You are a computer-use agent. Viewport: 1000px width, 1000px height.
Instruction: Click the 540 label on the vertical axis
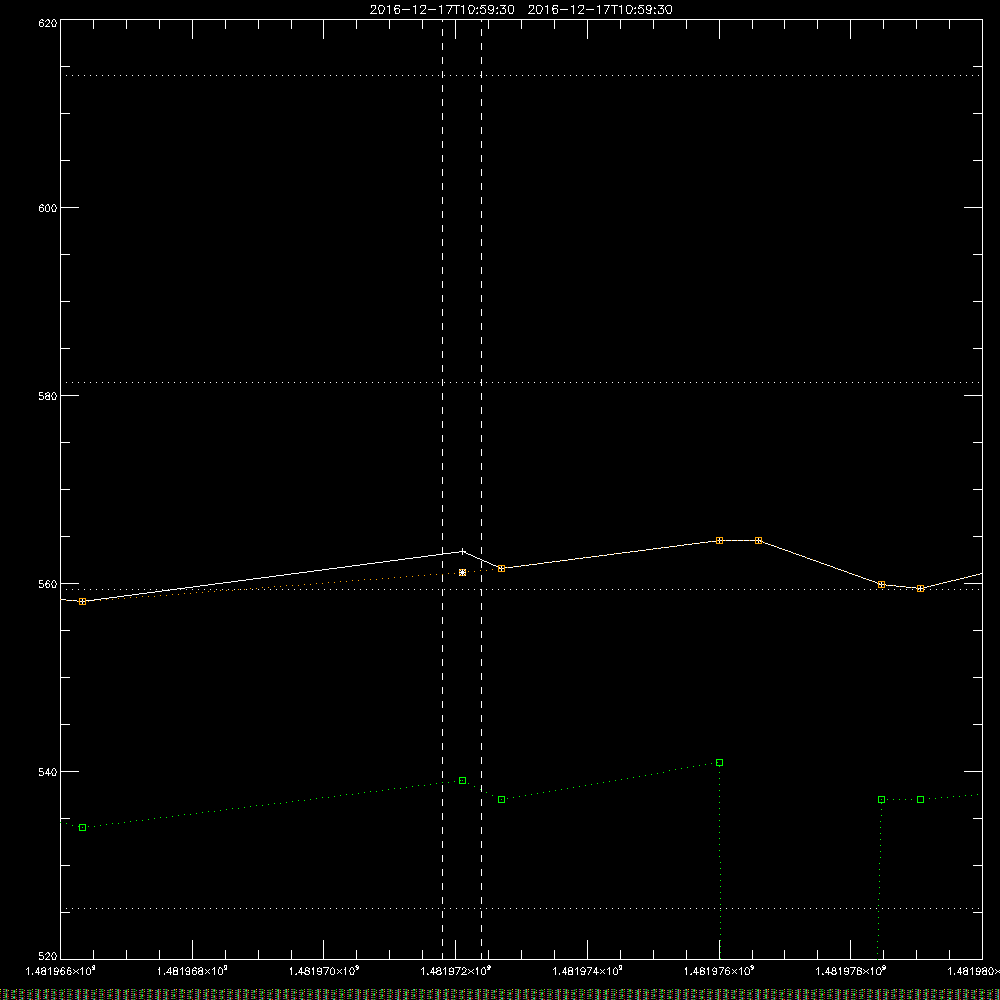48,772
